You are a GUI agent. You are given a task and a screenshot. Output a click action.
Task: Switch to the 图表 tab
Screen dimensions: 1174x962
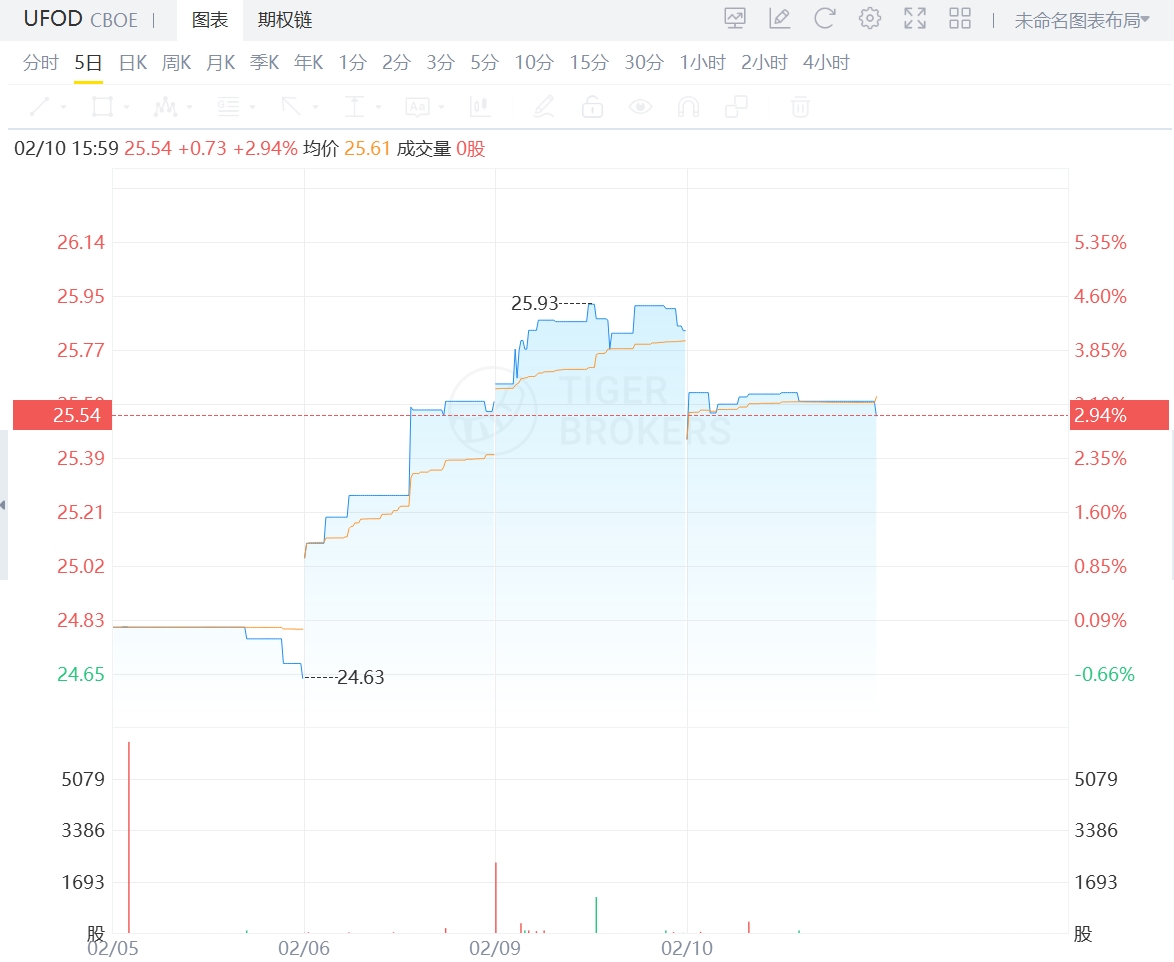tap(210, 20)
